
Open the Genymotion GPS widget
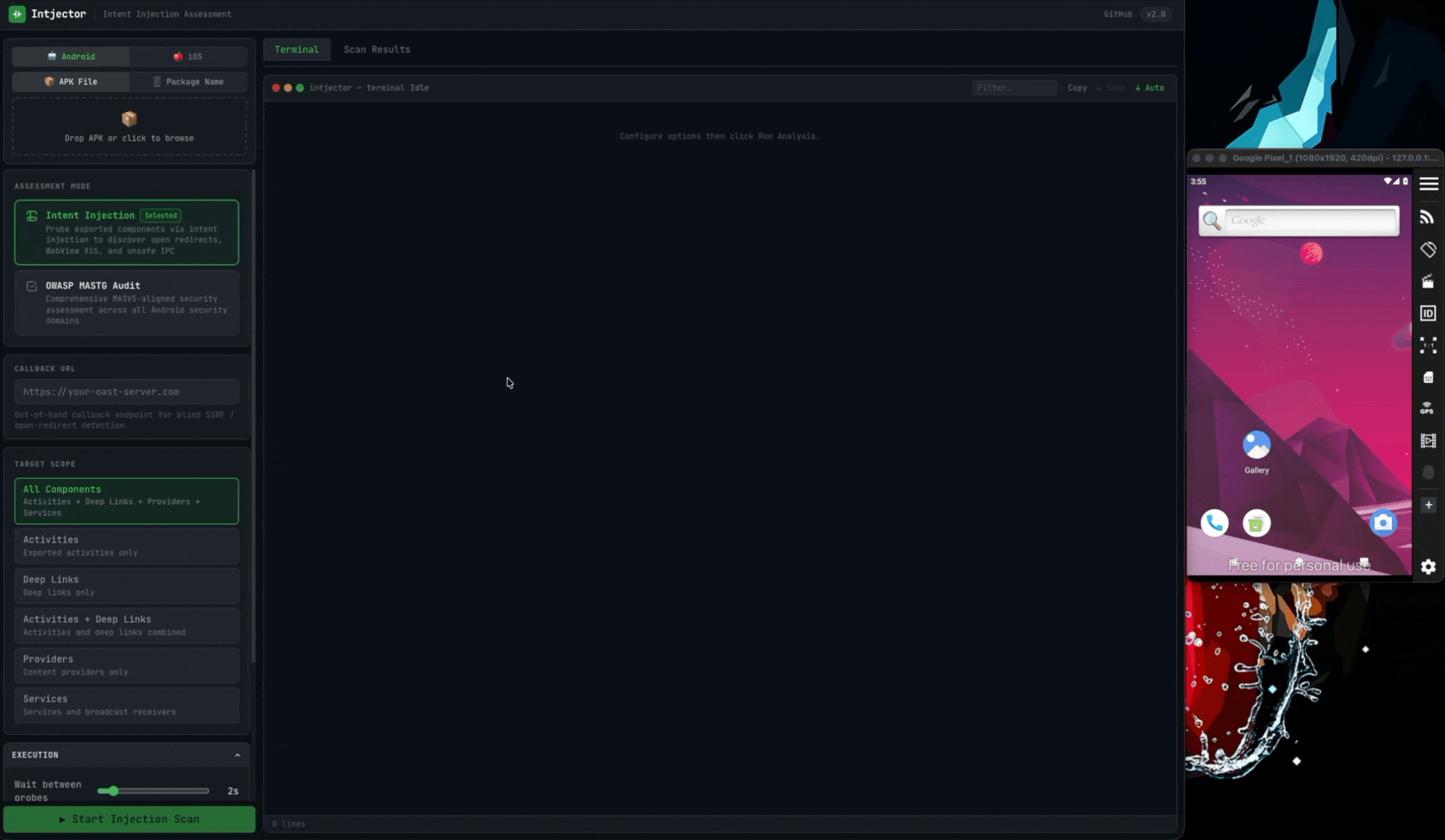tap(1428, 408)
